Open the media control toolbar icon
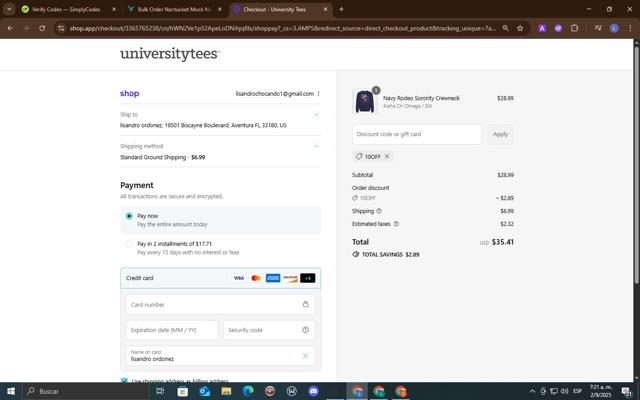This screenshot has width=640, height=400. [x=598, y=28]
